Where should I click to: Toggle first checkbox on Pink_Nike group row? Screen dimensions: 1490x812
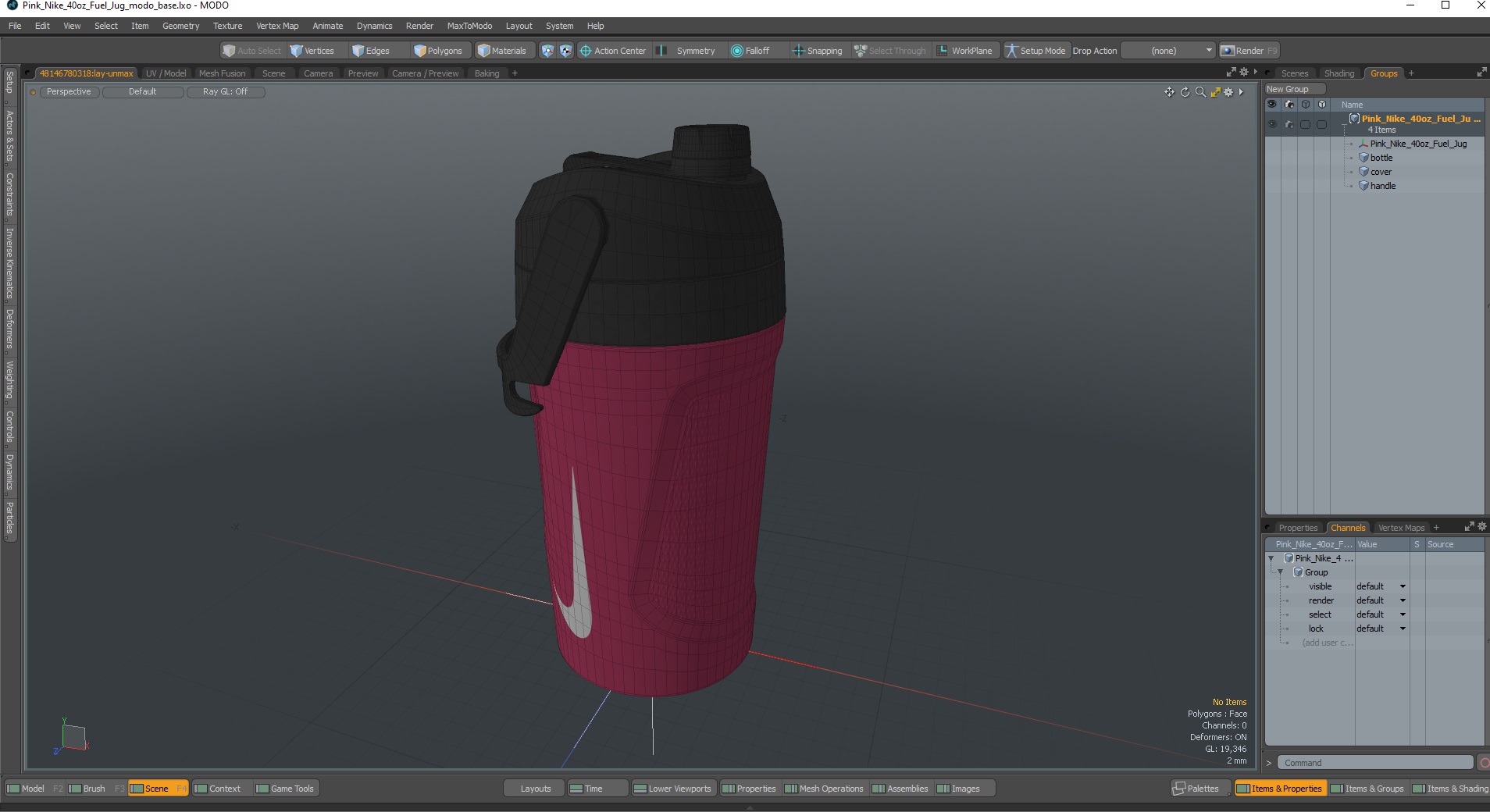click(1305, 124)
